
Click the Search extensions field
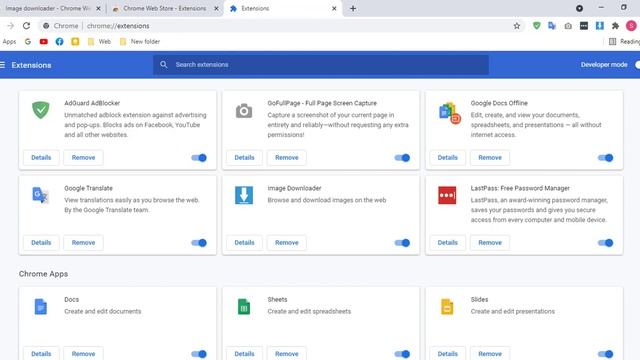pos(321,64)
